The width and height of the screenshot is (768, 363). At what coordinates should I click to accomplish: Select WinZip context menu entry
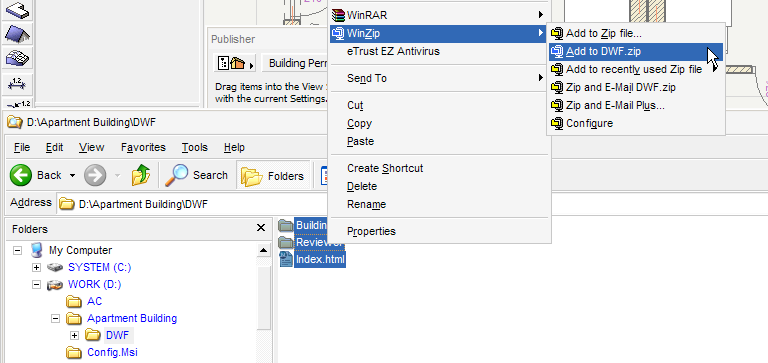click(x=438, y=33)
